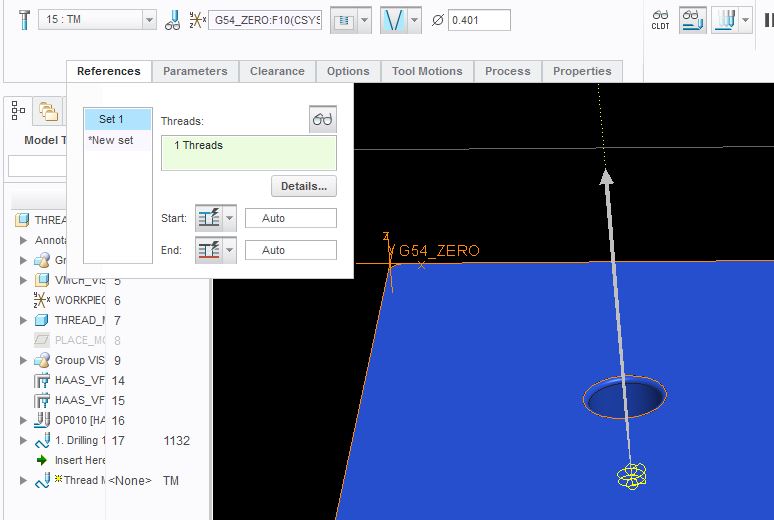Click the G54_ZERO:F10 coordinate system field
This screenshot has height=520, width=774.
pyautogui.click(x=265, y=20)
